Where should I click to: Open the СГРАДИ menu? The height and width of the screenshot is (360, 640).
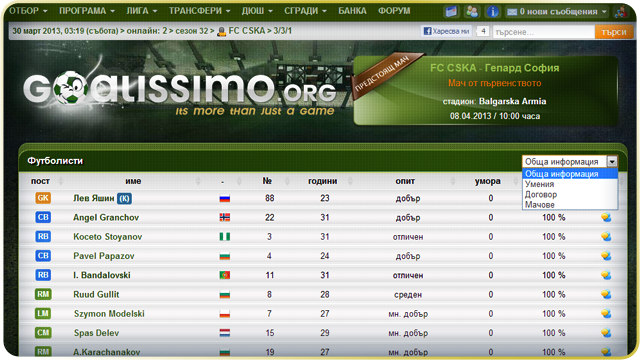pyautogui.click(x=305, y=11)
